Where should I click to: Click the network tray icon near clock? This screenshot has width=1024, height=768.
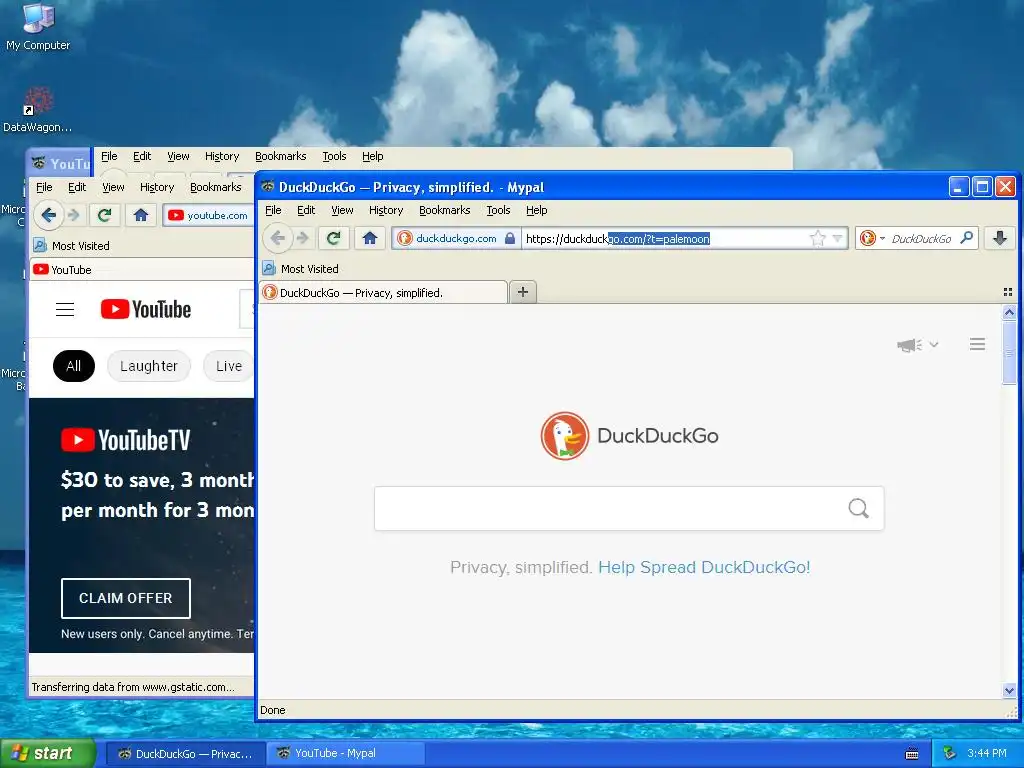coord(950,754)
